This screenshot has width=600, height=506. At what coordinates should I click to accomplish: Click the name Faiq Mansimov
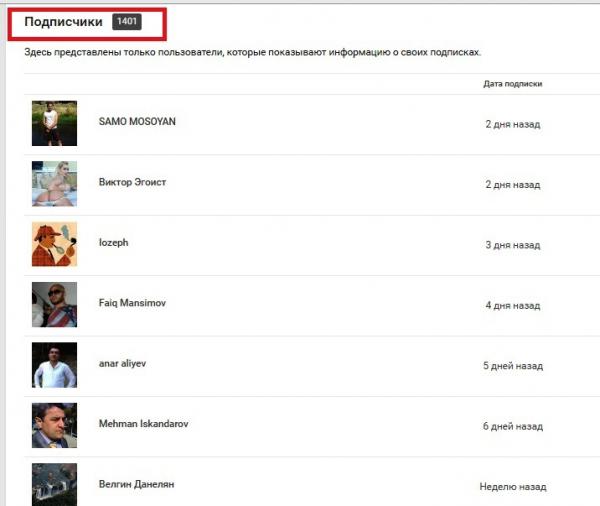tap(134, 303)
